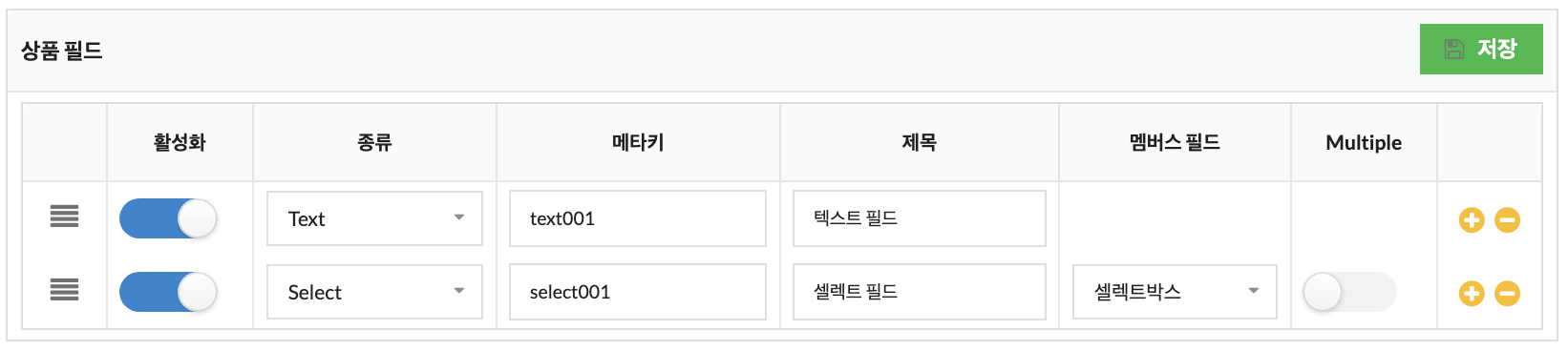Expand the 셀렉트박스 members field dropdown
This screenshot has height=351, width=1568.
point(1175,292)
